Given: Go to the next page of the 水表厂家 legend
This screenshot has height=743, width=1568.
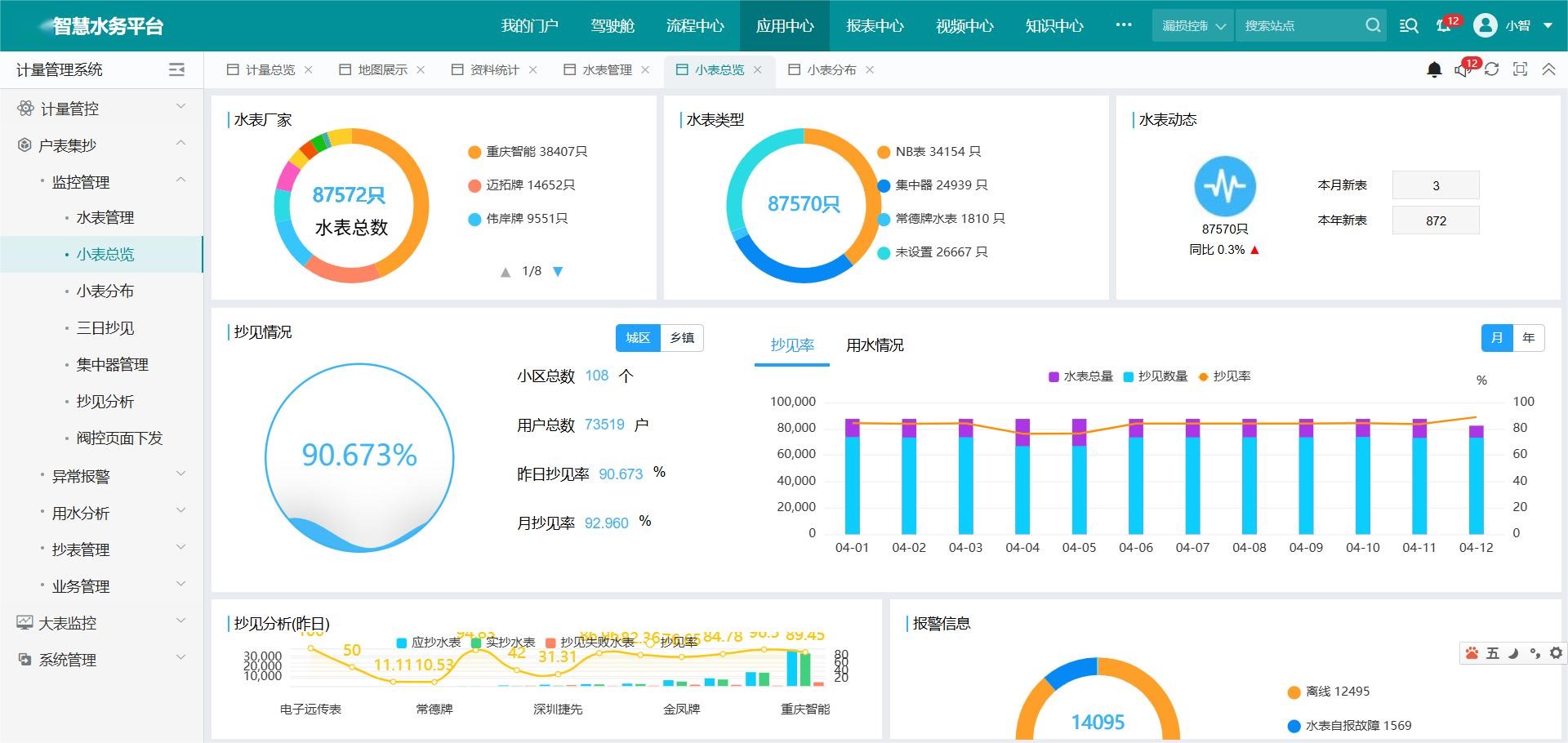Looking at the screenshot, I should [x=558, y=272].
